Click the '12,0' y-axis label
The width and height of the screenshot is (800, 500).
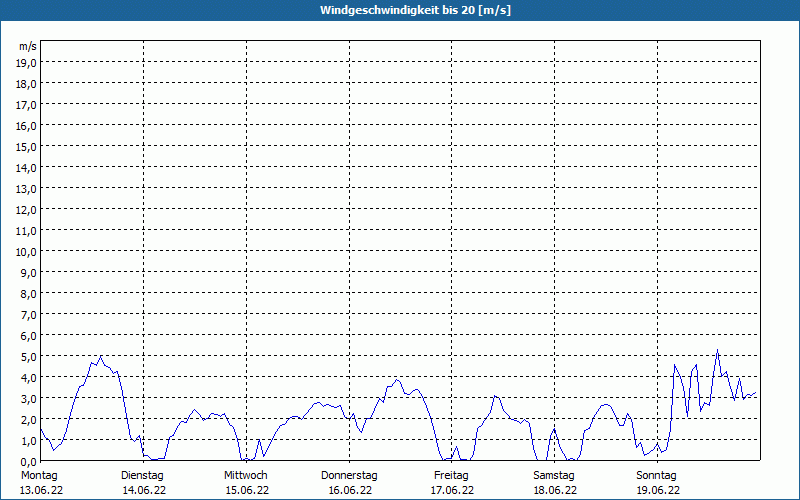(27, 210)
